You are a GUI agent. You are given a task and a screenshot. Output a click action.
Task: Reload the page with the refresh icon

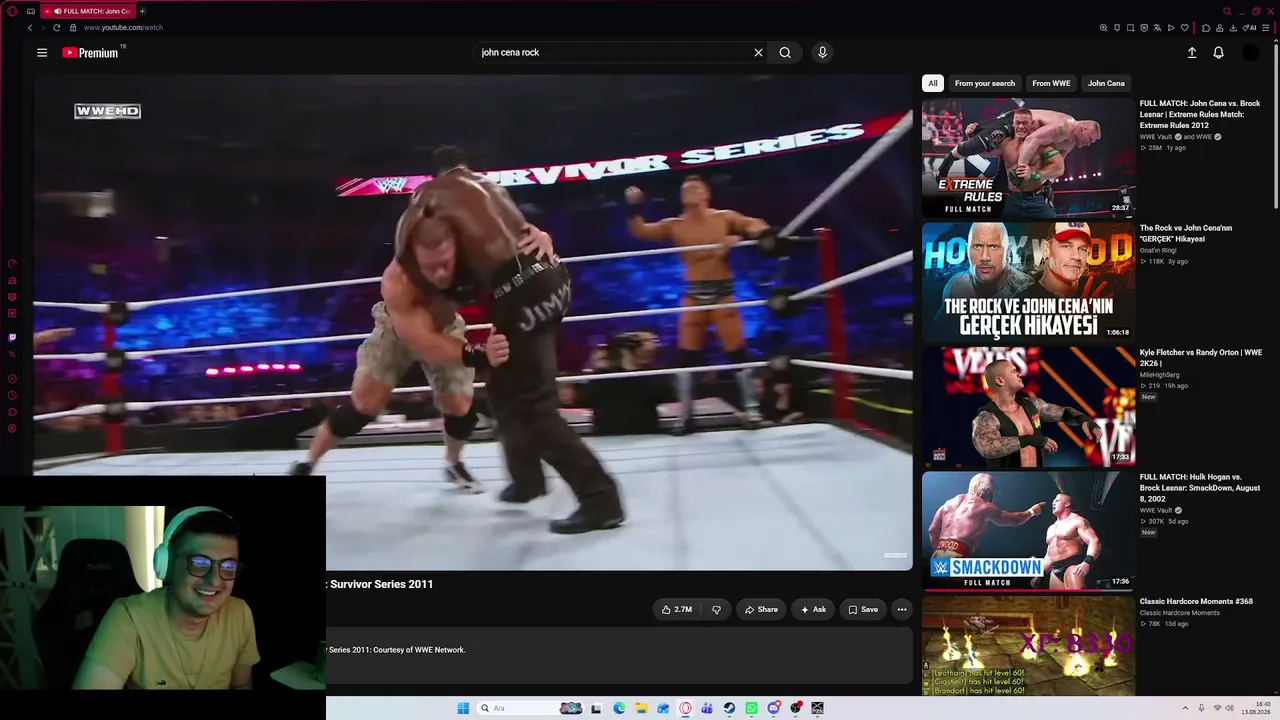[57, 28]
